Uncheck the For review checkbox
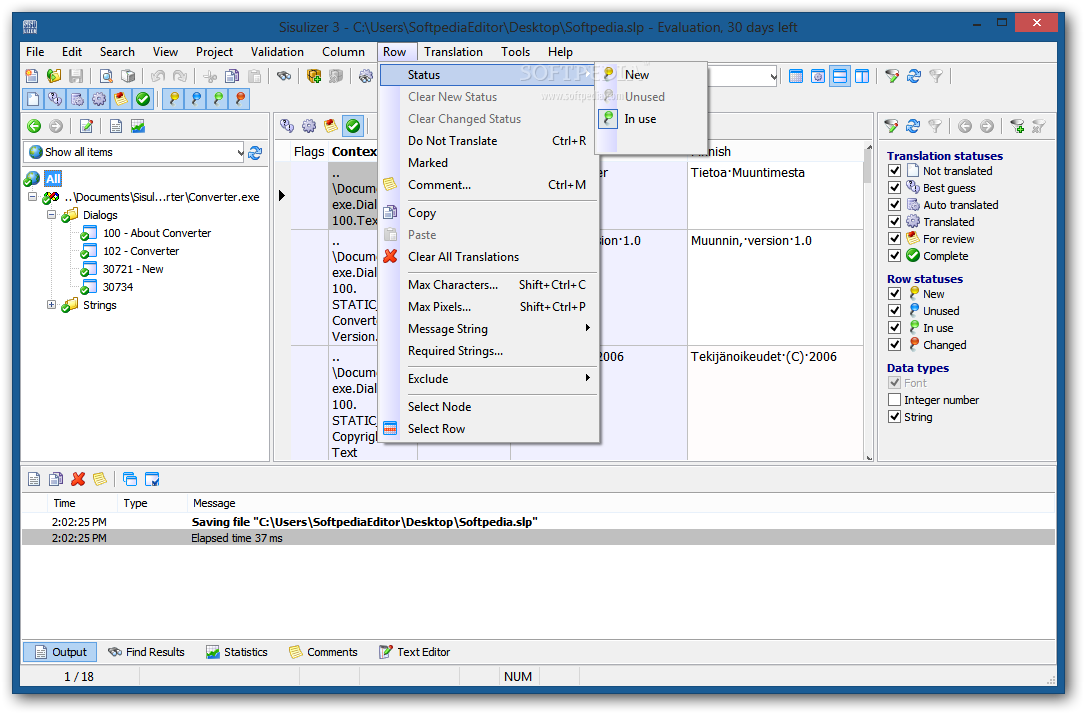The width and height of the screenshot is (1085, 714). click(895, 239)
